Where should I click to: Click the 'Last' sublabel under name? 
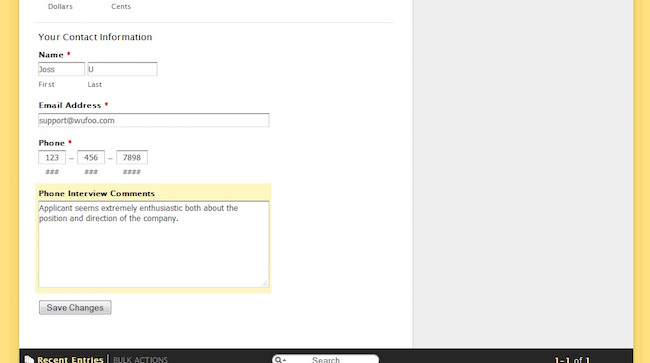click(95, 85)
